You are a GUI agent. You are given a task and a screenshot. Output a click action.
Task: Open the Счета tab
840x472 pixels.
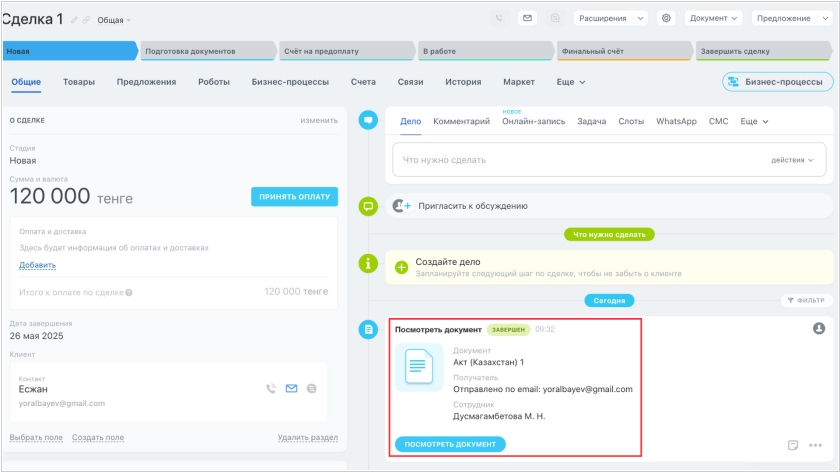tap(363, 82)
